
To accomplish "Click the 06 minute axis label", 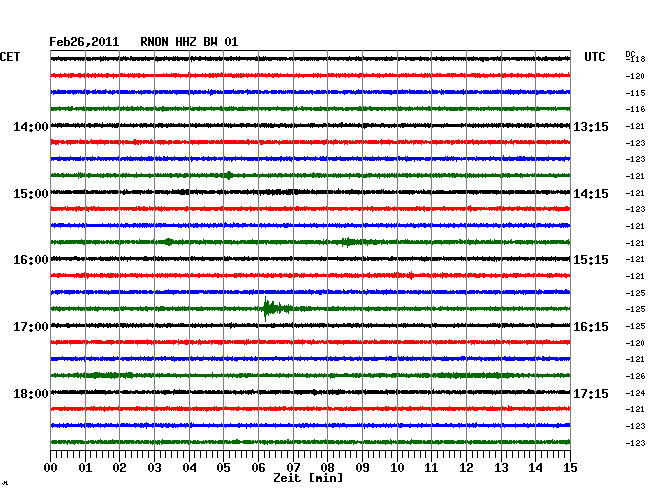I will point(258,468).
